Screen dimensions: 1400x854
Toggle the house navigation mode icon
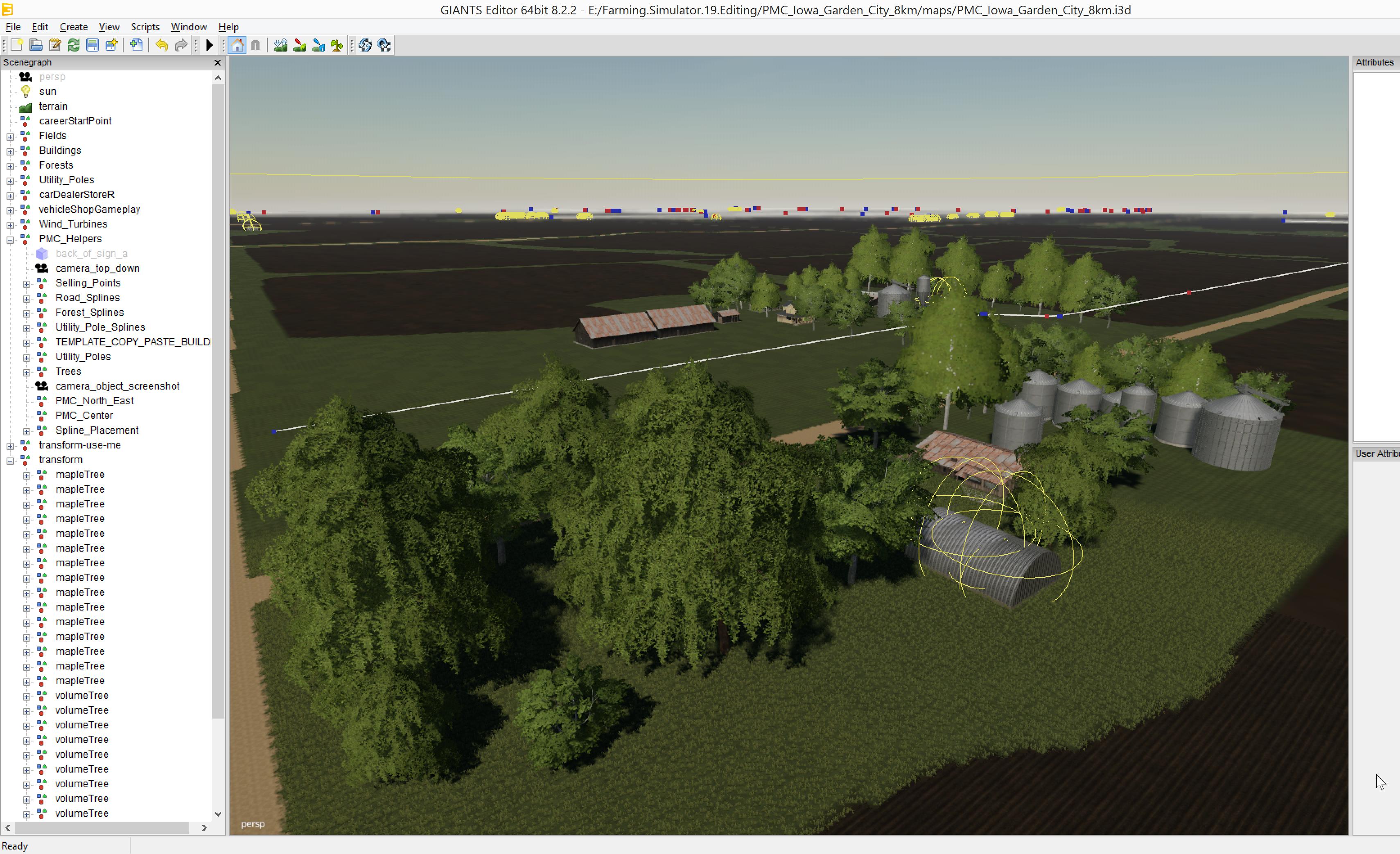click(x=237, y=45)
